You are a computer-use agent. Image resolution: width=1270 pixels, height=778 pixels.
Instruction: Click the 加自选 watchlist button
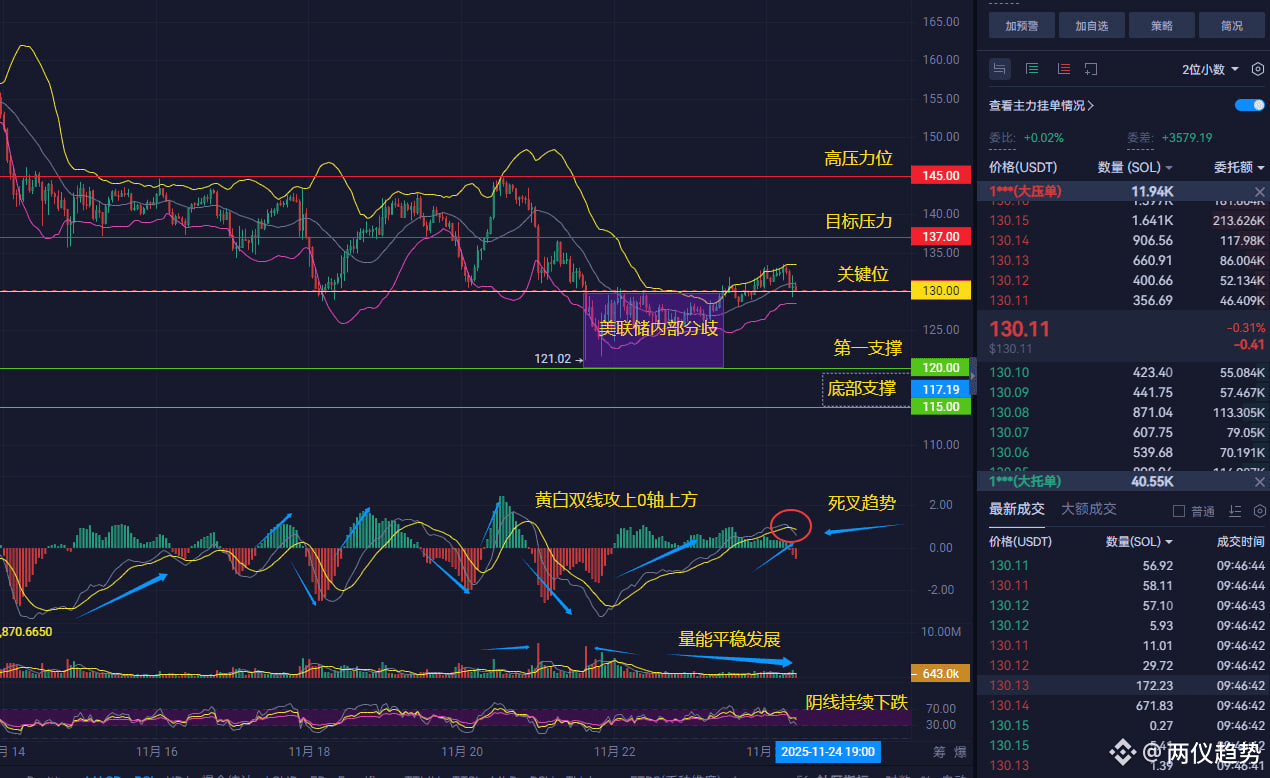click(x=1092, y=26)
